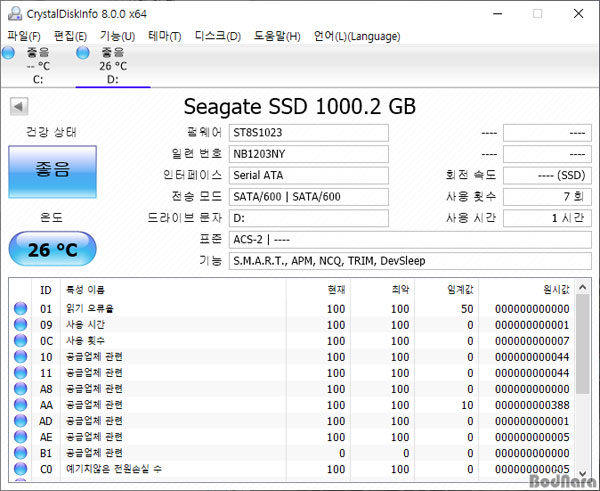The height and width of the screenshot is (491, 600).
Task: Click the interface field Serial ATA
Action: tap(309, 175)
